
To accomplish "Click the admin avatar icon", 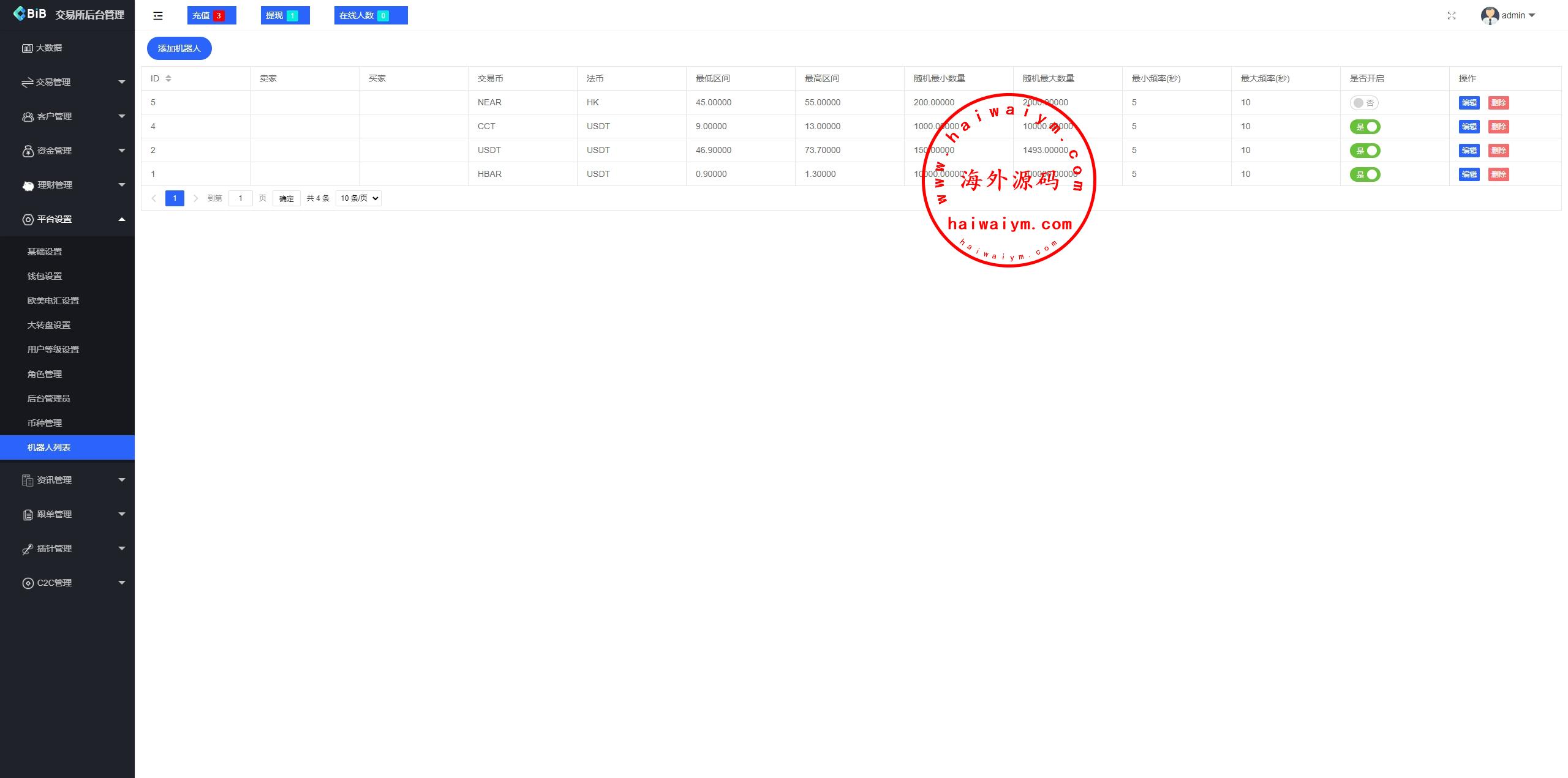I will (1490, 16).
